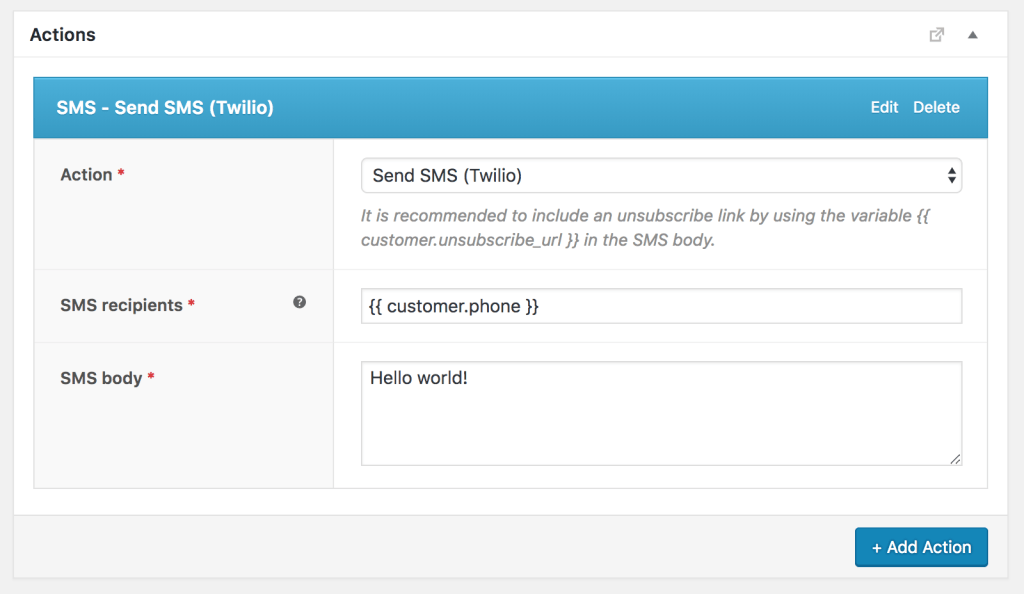Viewport: 1024px width, 594px height.
Task: Delete the Send SMS (Twilio) action
Action: point(936,107)
